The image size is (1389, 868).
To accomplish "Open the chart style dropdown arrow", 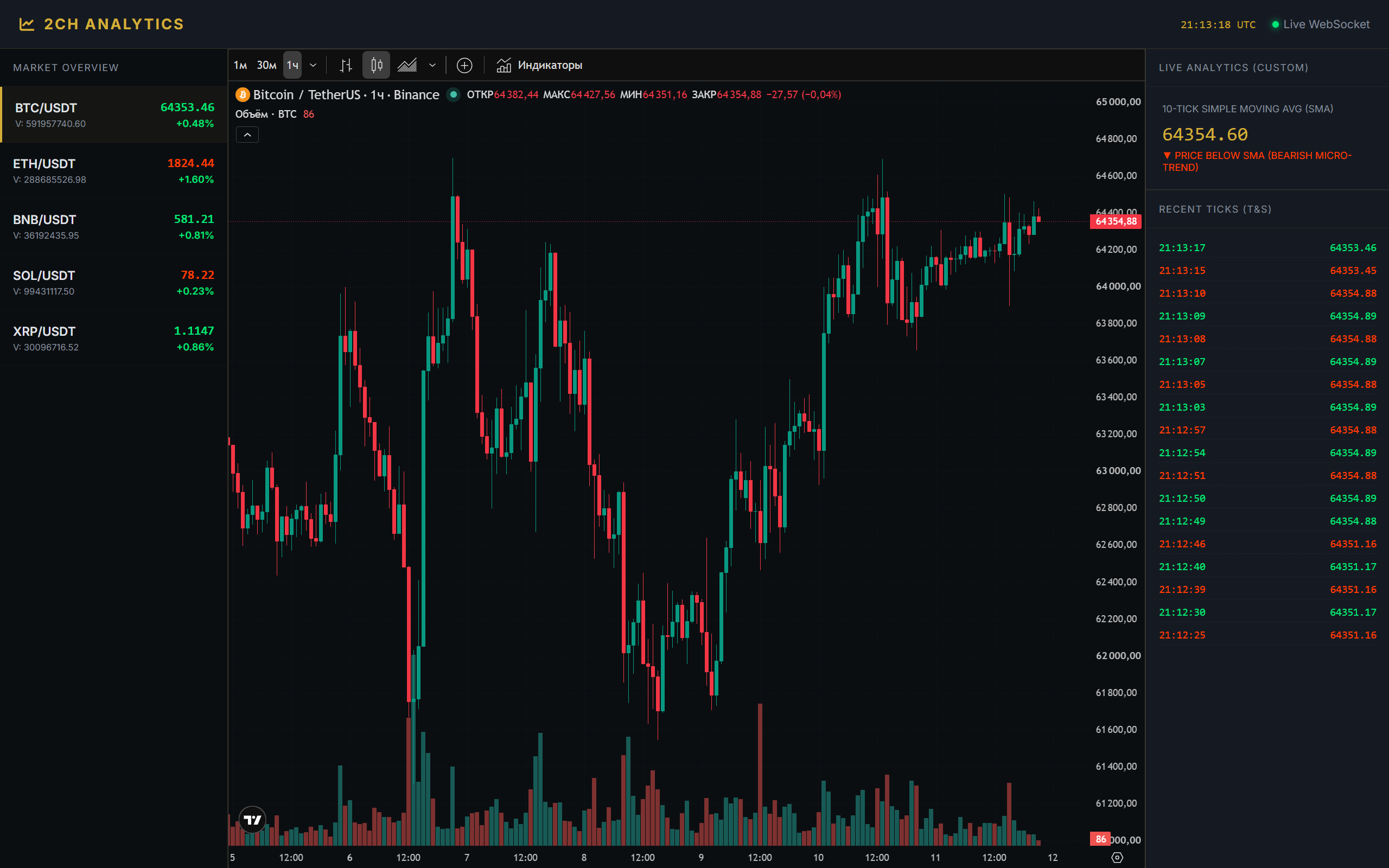I will (x=432, y=66).
